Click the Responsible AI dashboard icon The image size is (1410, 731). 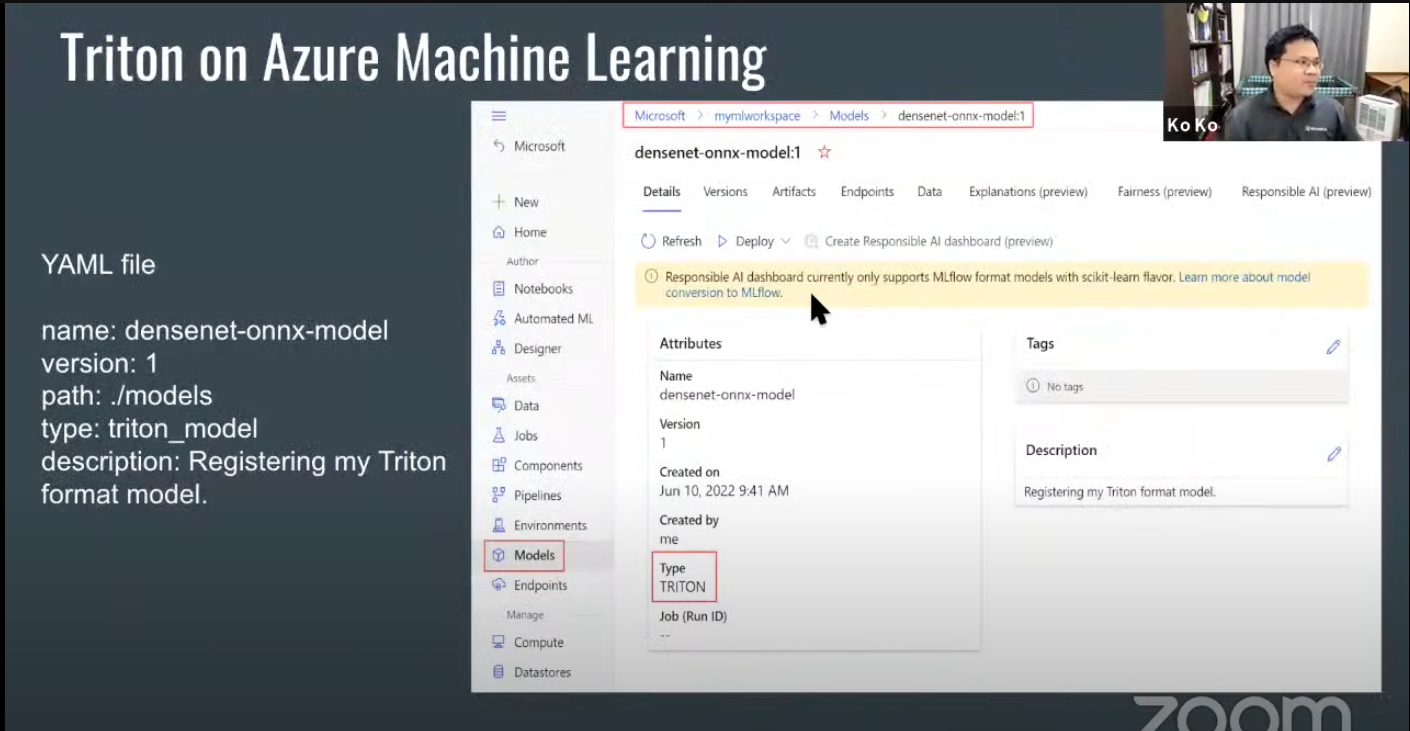pyautogui.click(x=812, y=241)
